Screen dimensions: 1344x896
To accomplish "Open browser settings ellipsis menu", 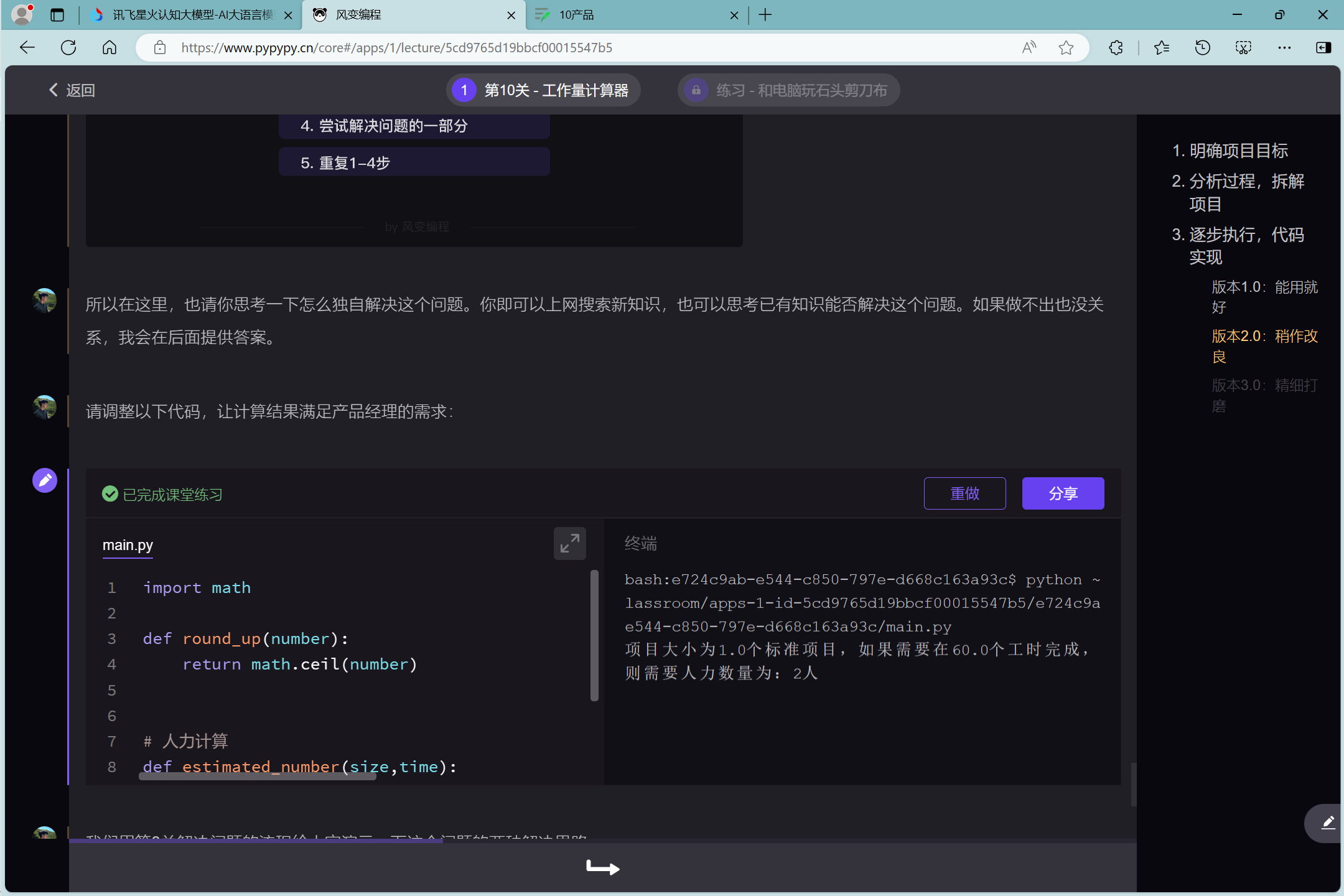I will tap(1284, 48).
